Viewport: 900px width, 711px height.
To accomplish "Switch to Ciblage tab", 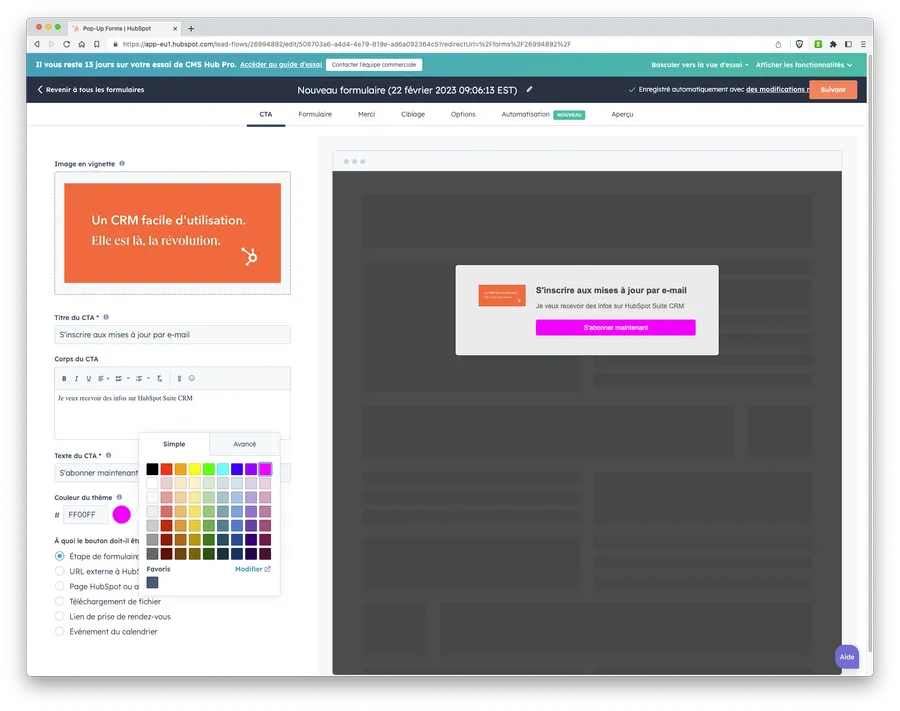I will click(413, 114).
